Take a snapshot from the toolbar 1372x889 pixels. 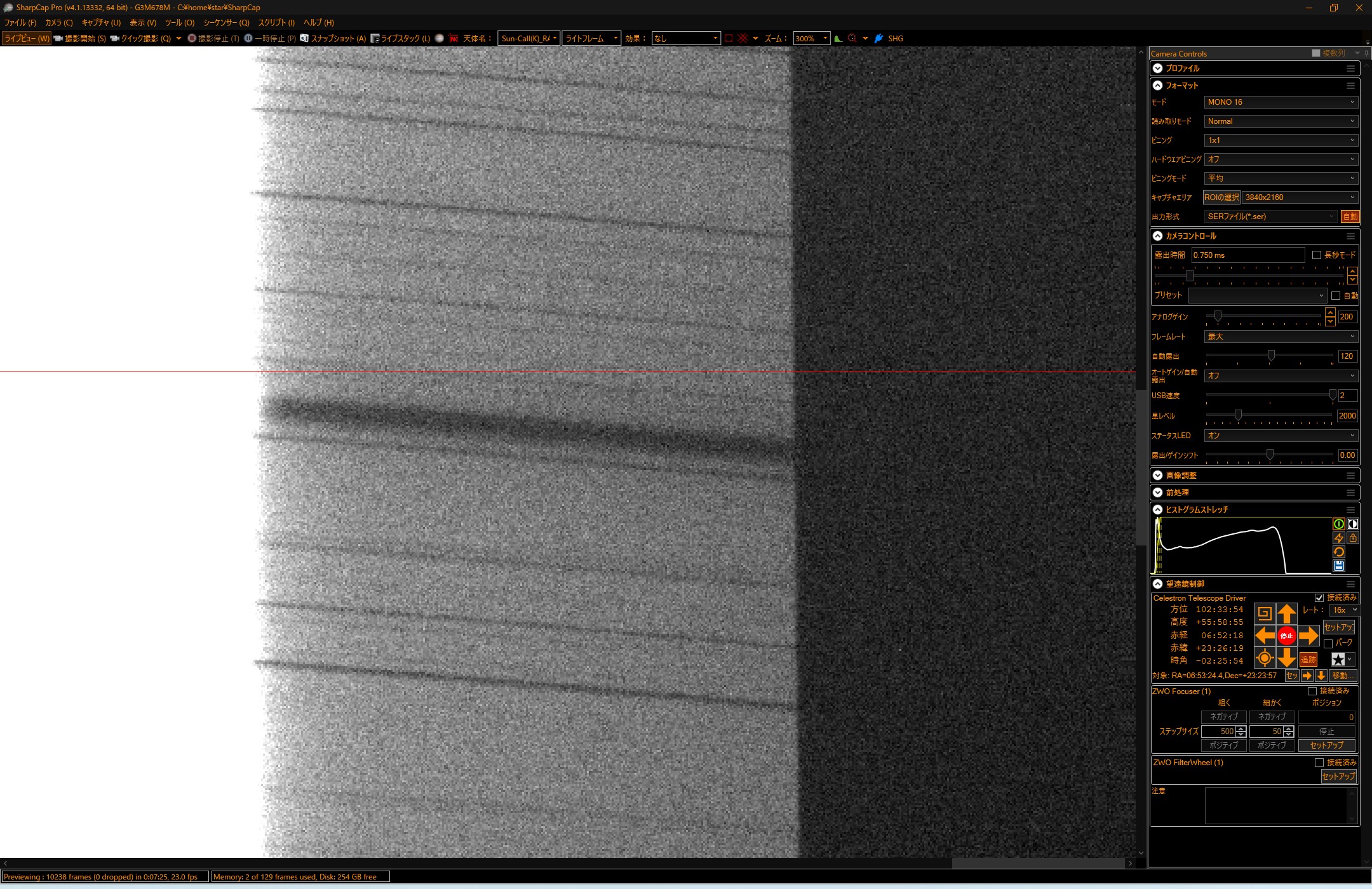[x=333, y=38]
